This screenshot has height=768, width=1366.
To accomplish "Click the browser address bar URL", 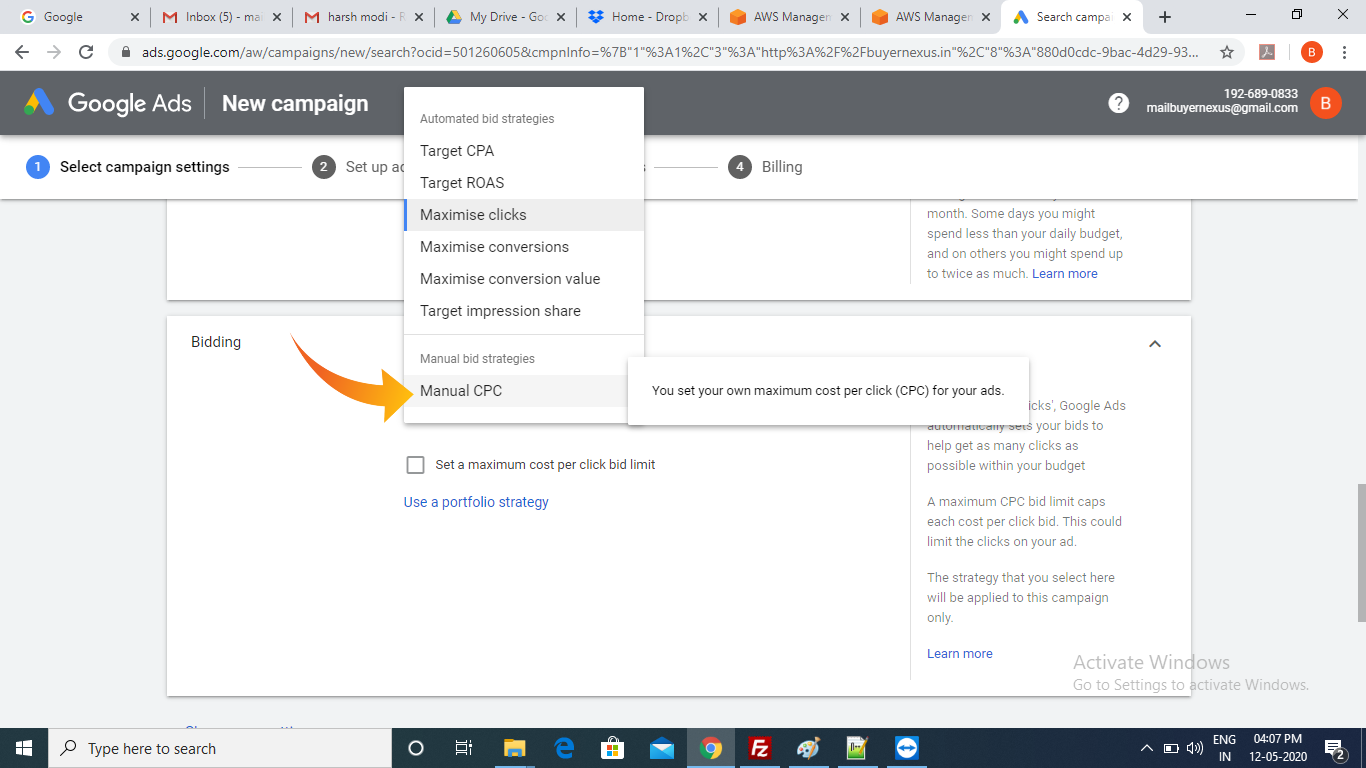I will tap(670, 52).
